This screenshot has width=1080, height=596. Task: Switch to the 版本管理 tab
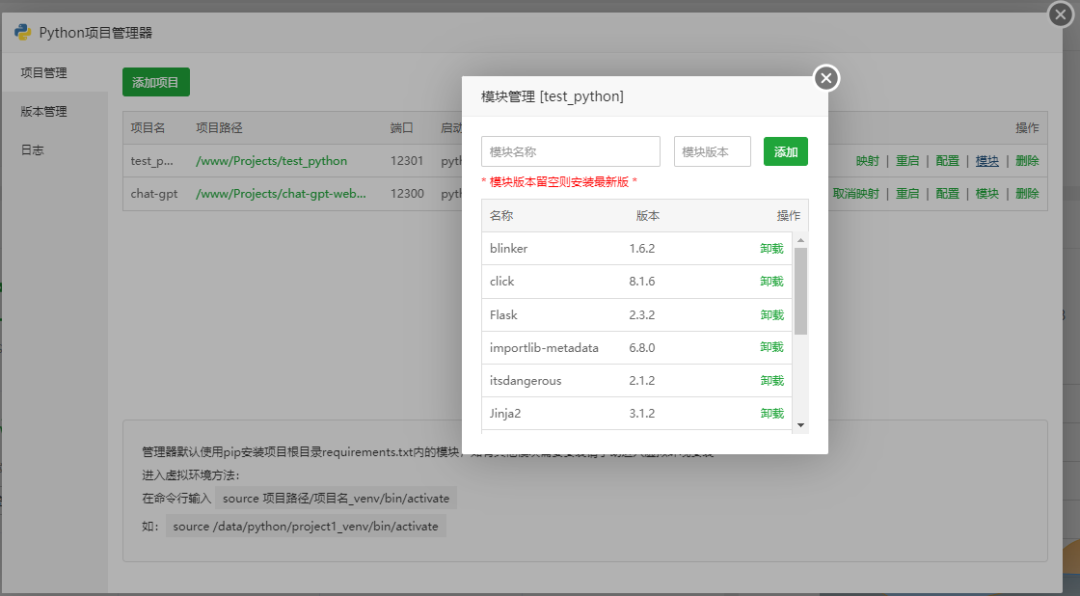pyautogui.click(x=44, y=112)
